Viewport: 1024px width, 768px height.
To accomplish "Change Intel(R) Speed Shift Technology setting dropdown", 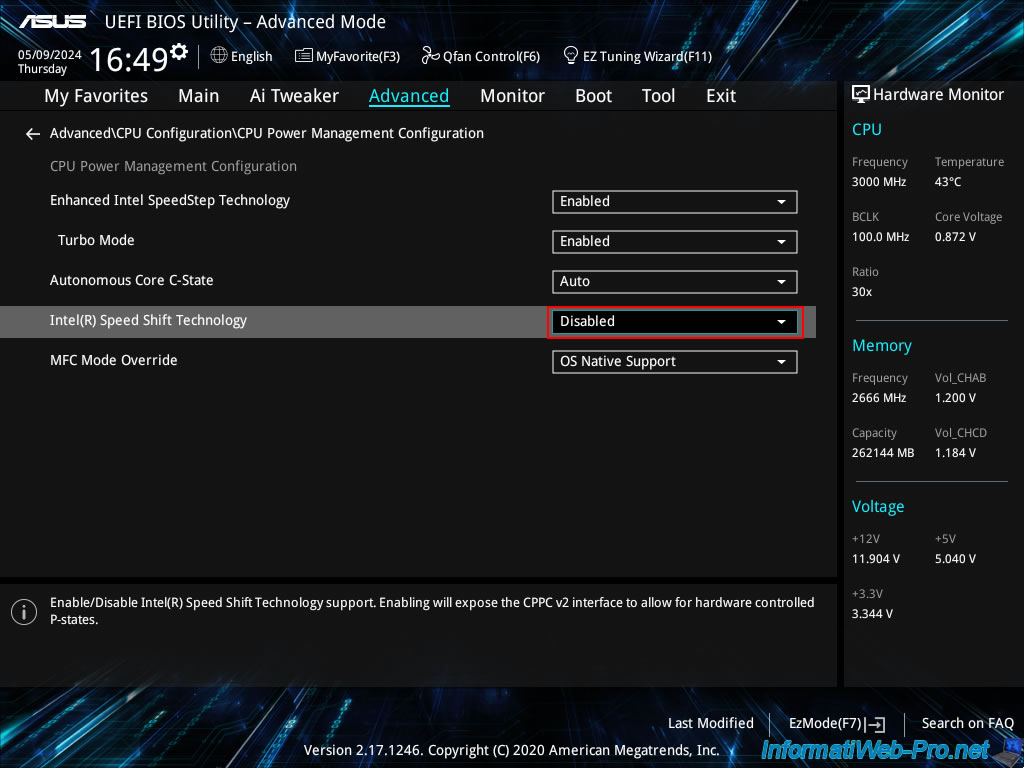I will click(674, 322).
